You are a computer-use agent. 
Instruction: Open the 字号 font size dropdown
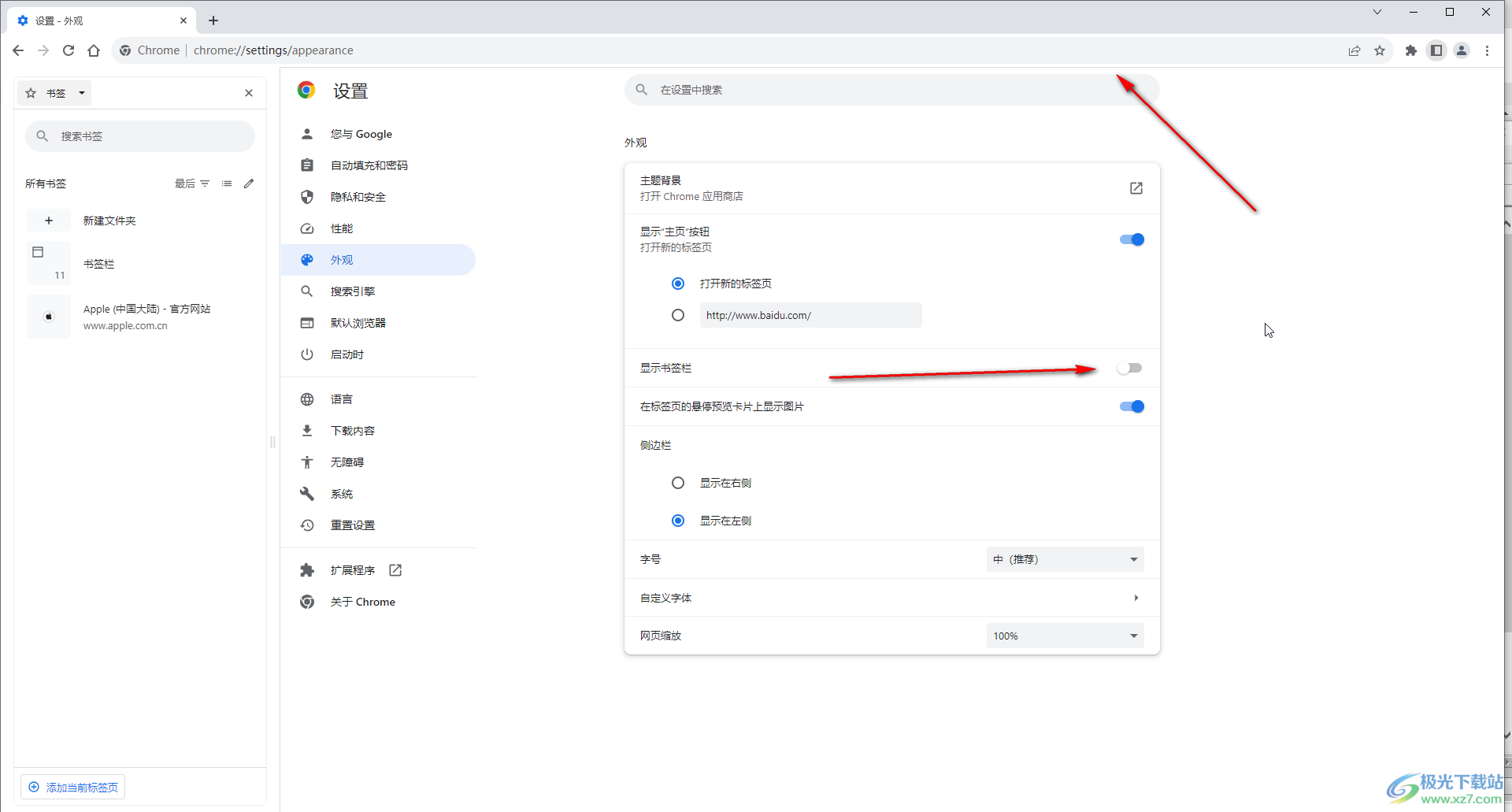pos(1065,559)
